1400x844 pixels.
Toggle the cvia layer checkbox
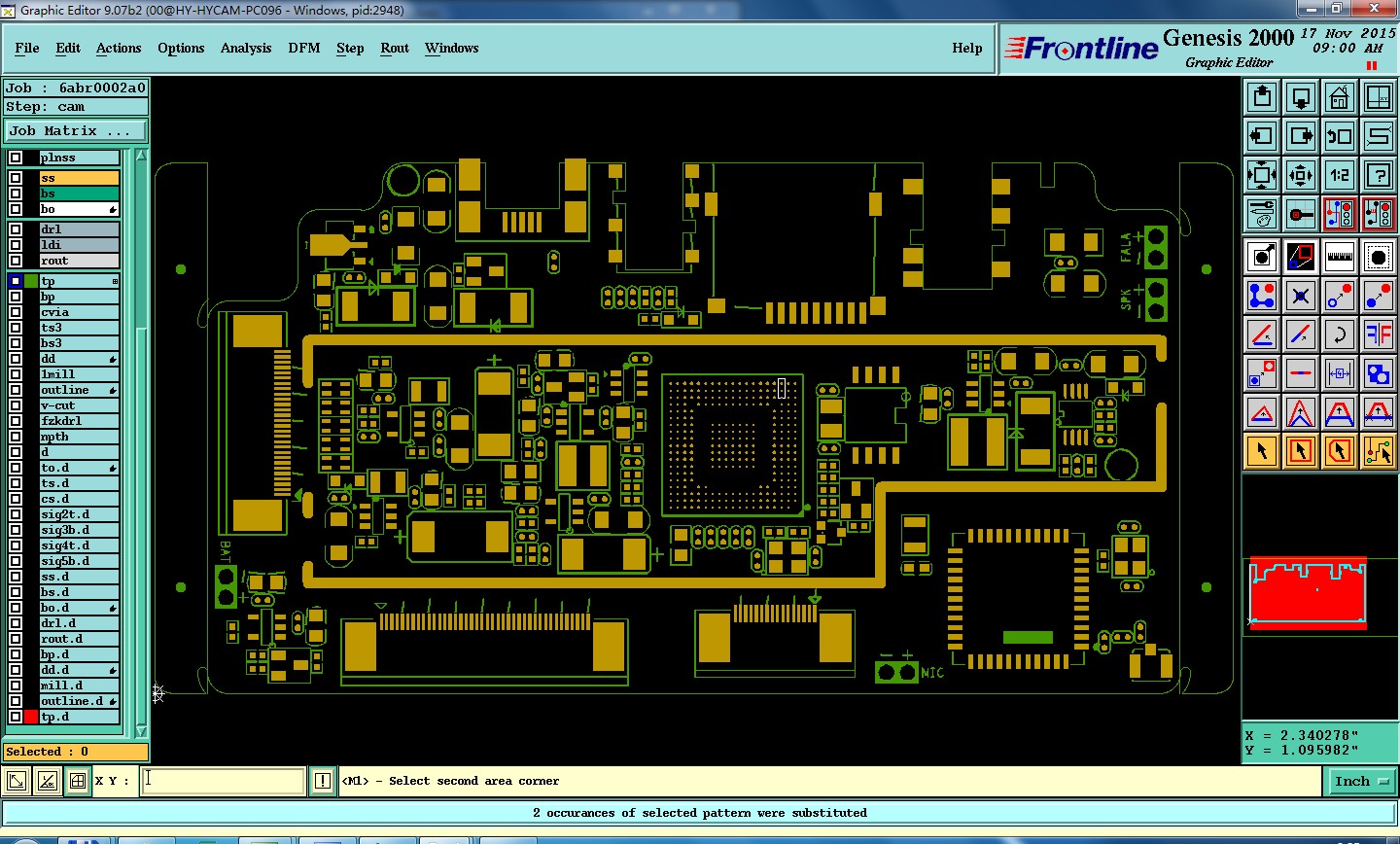coord(16,312)
